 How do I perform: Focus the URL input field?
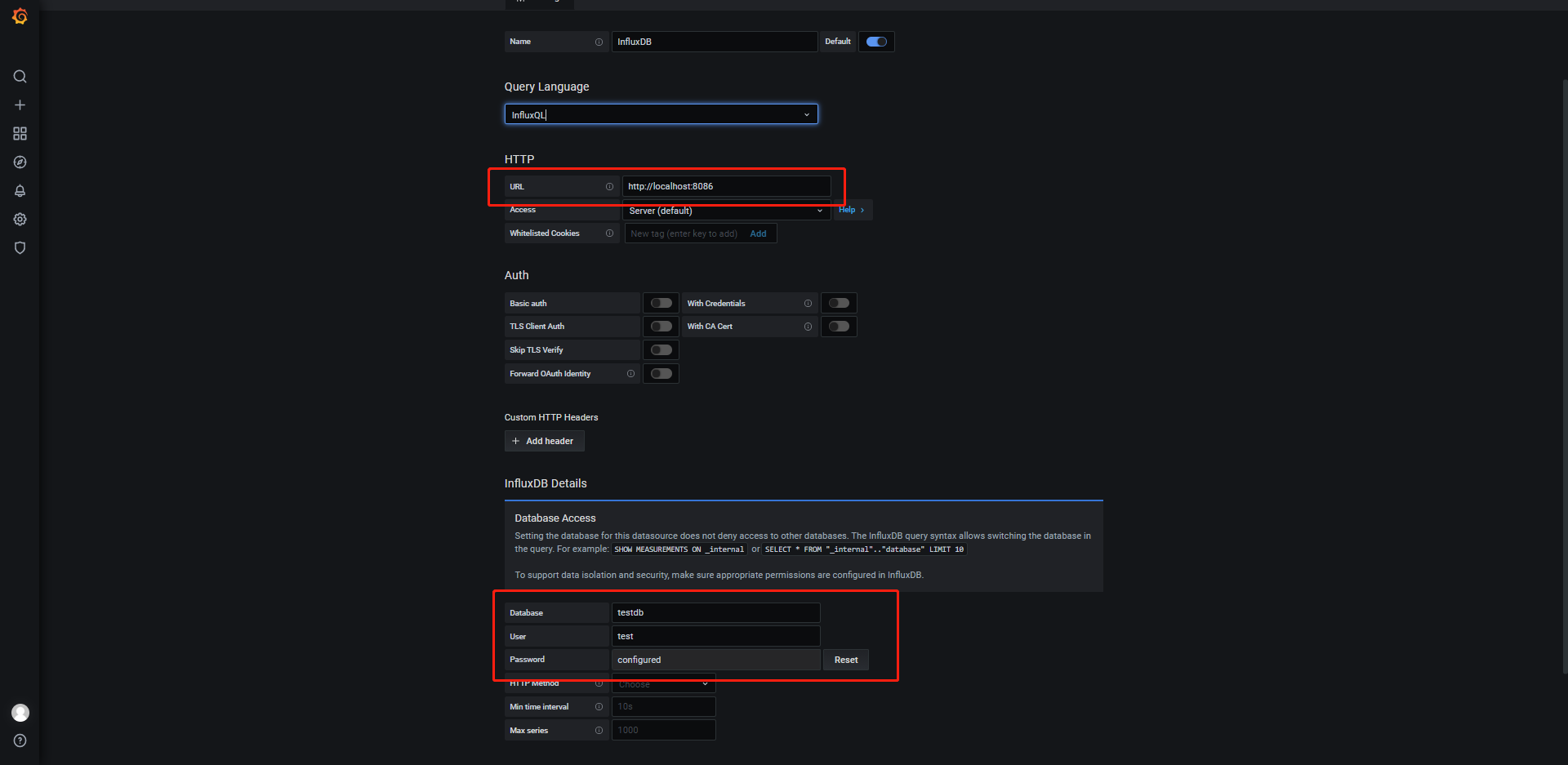727,187
